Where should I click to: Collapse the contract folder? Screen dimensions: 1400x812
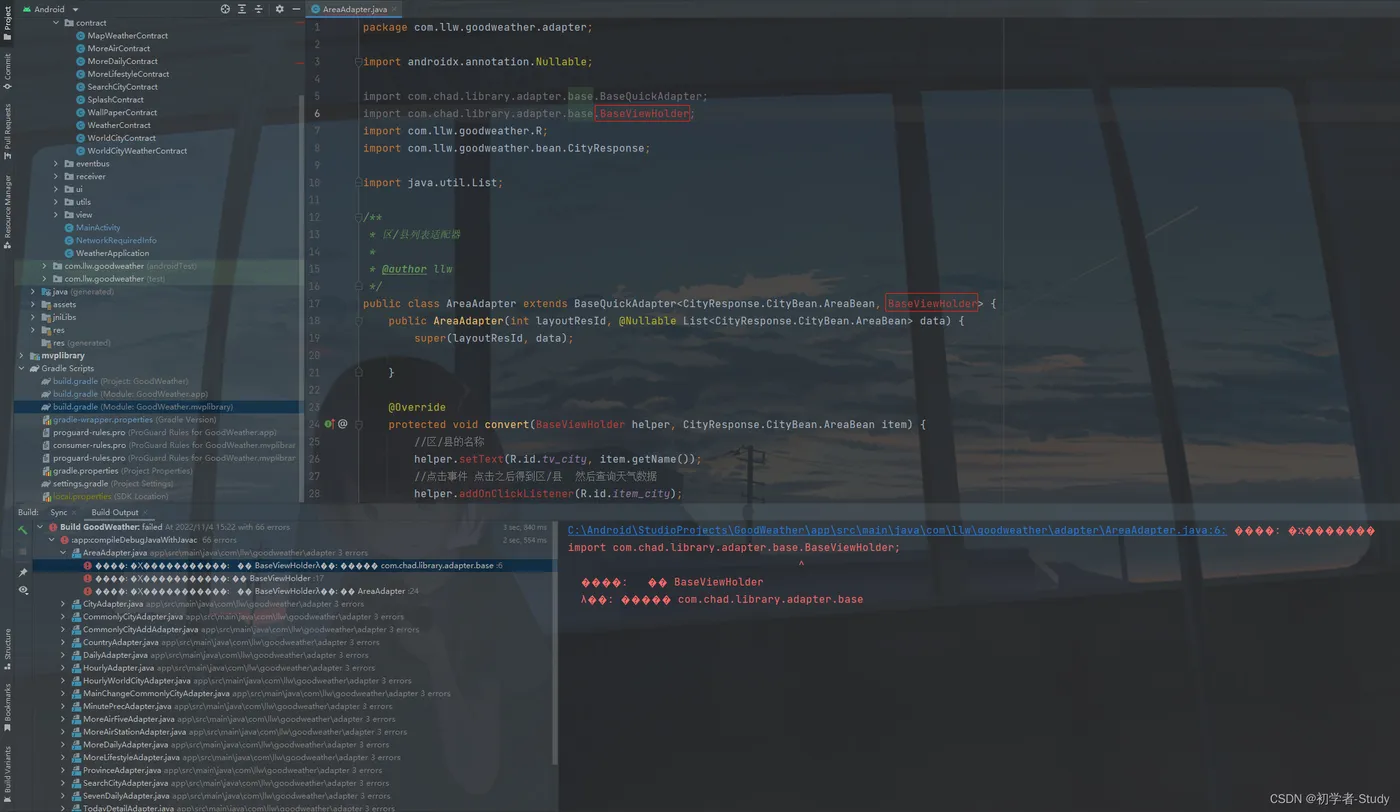click(56, 22)
